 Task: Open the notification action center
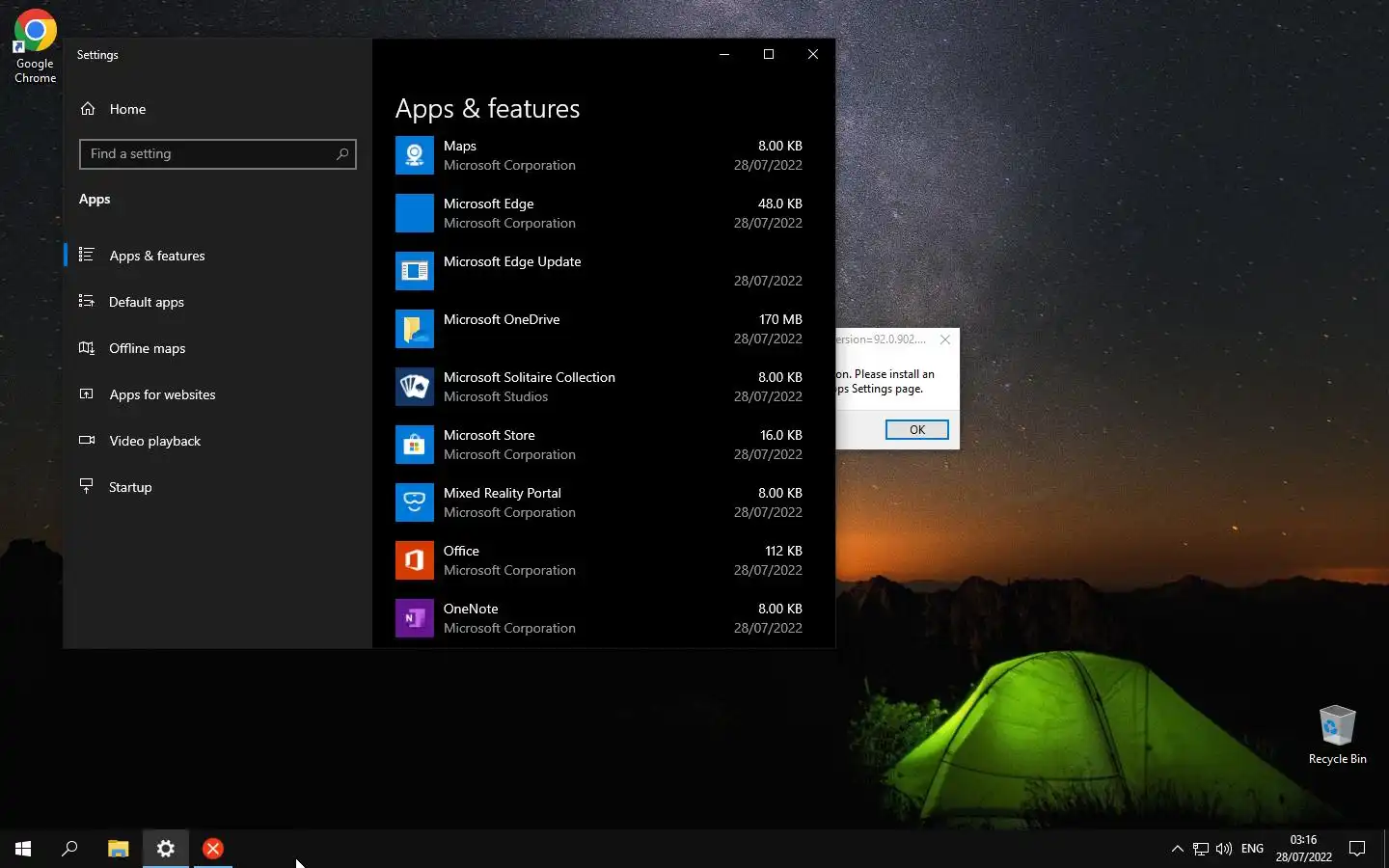pyautogui.click(x=1357, y=849)
